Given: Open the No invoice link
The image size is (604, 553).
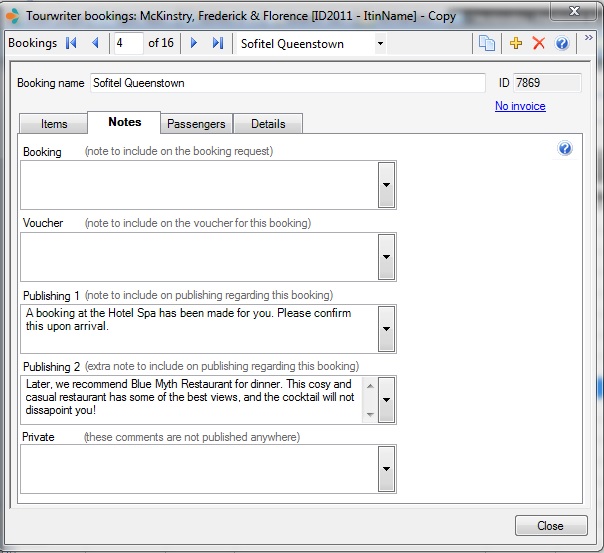Looking at the screenshot, I should 520,106.
